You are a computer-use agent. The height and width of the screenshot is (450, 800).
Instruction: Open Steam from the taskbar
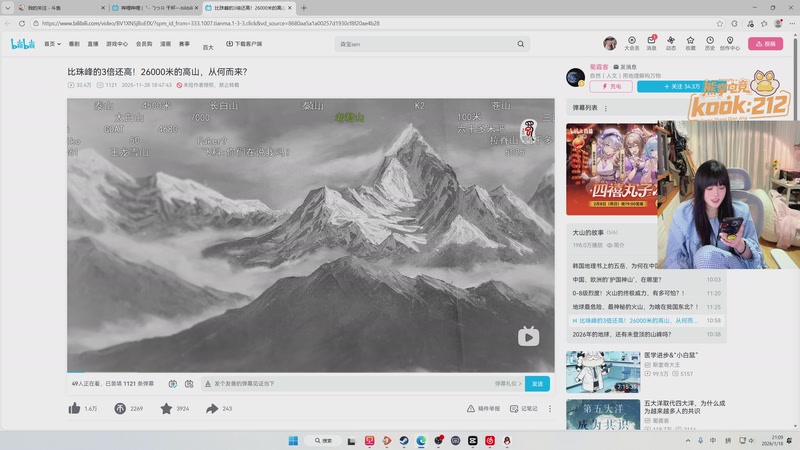point(404,440)
